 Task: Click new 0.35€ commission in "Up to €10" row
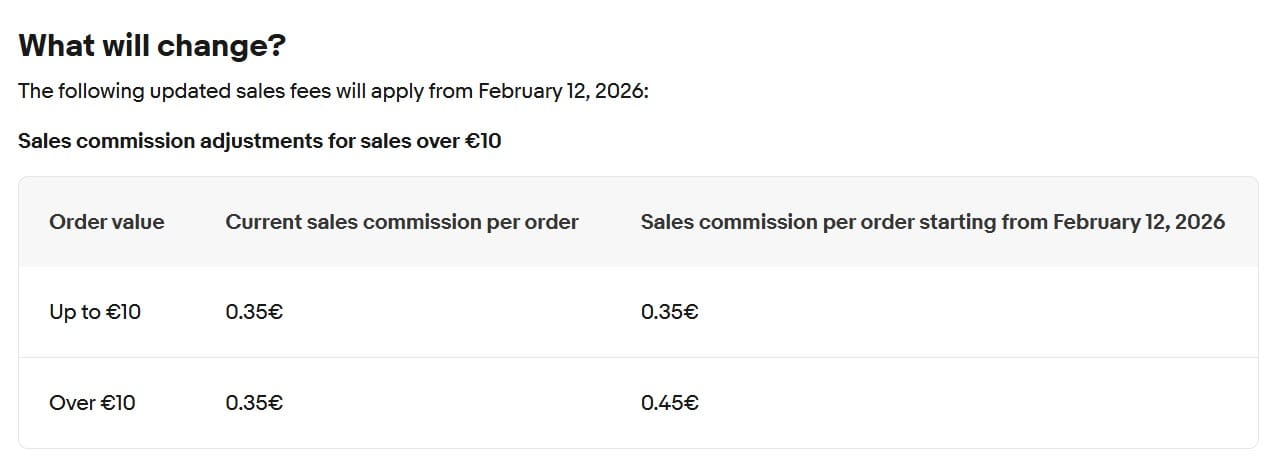tap(669, 312)
